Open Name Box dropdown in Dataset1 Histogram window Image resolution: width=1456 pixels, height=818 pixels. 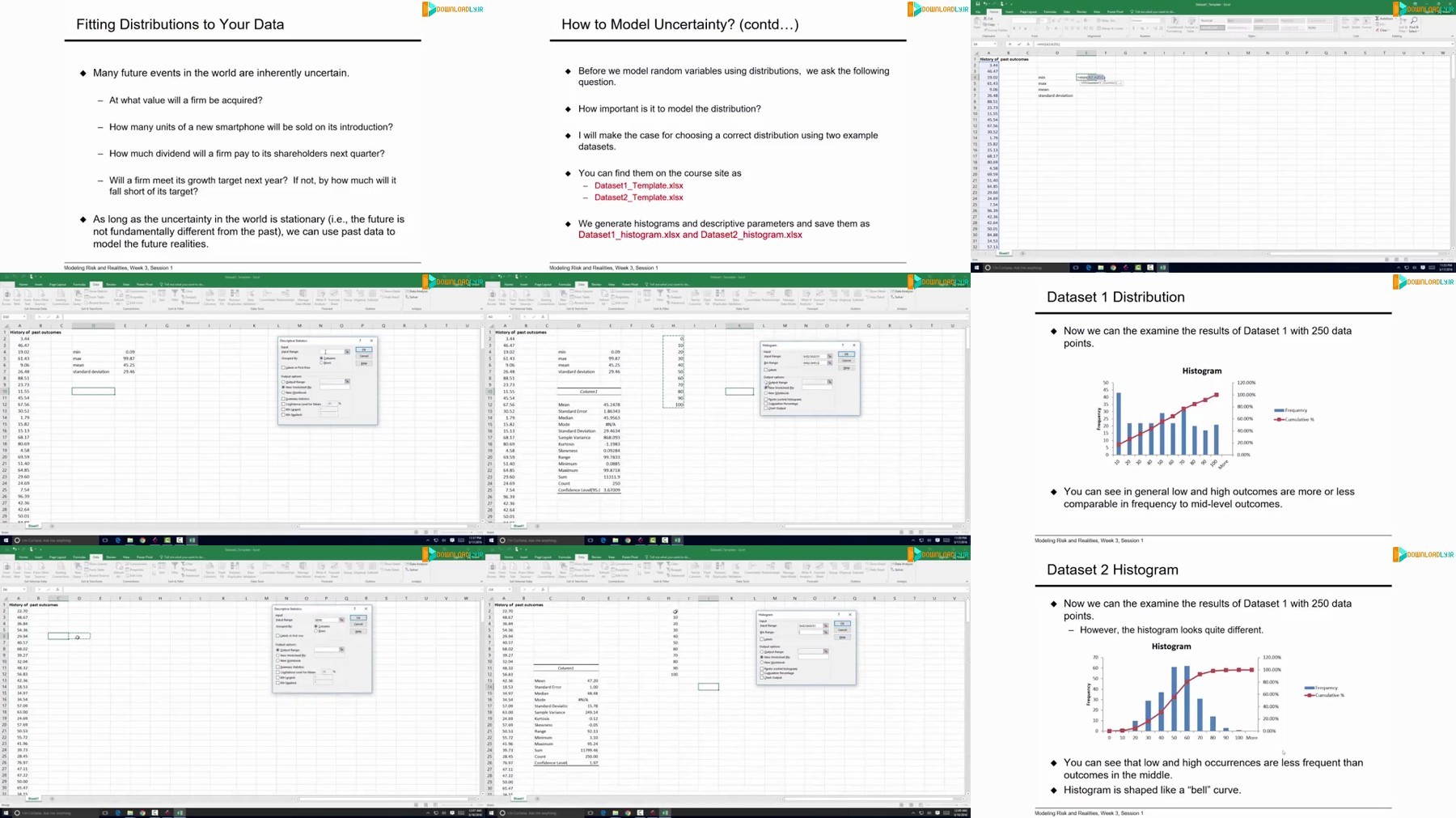[x=510, y=316]
